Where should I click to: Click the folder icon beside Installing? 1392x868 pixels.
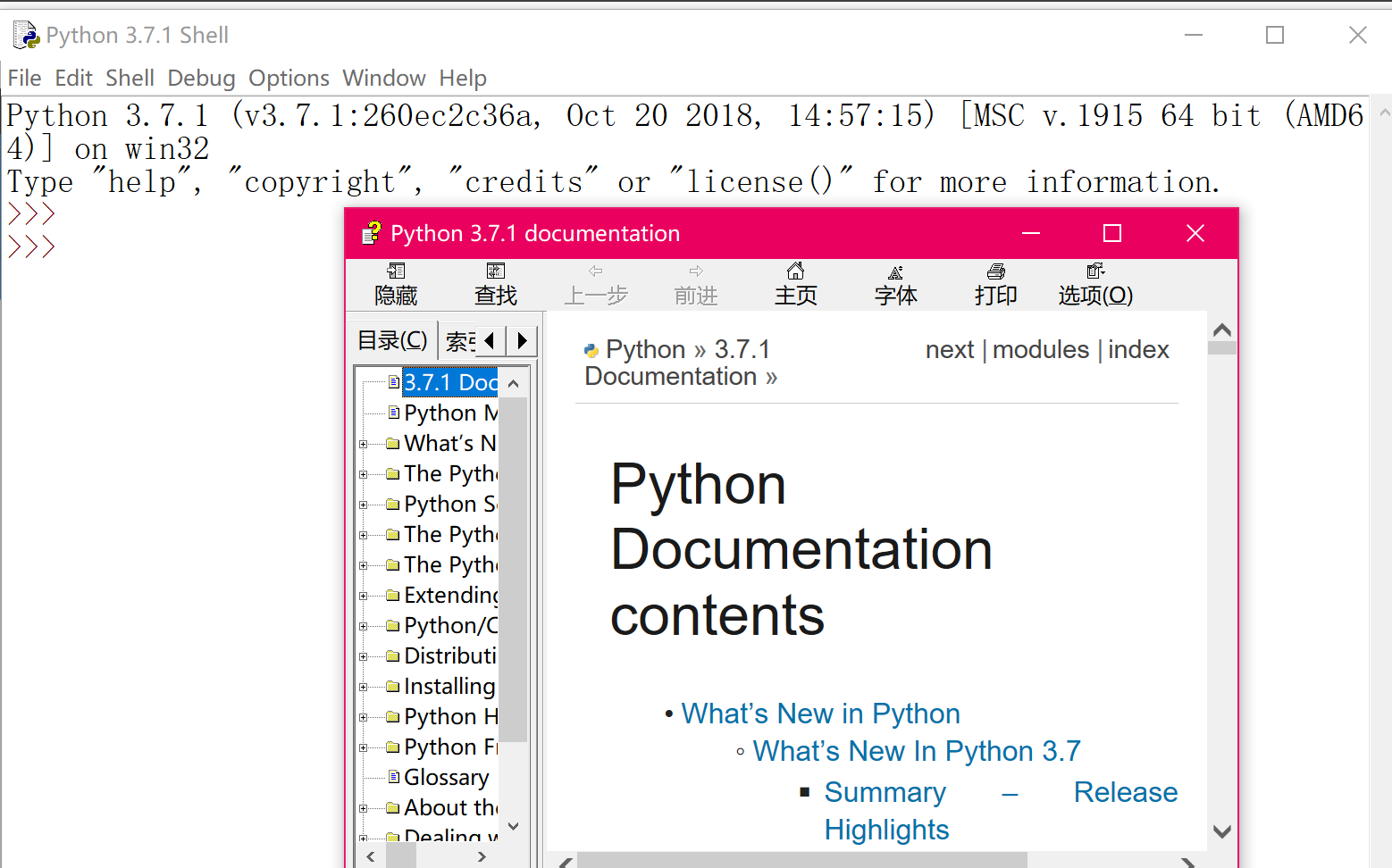click(392, 686)
